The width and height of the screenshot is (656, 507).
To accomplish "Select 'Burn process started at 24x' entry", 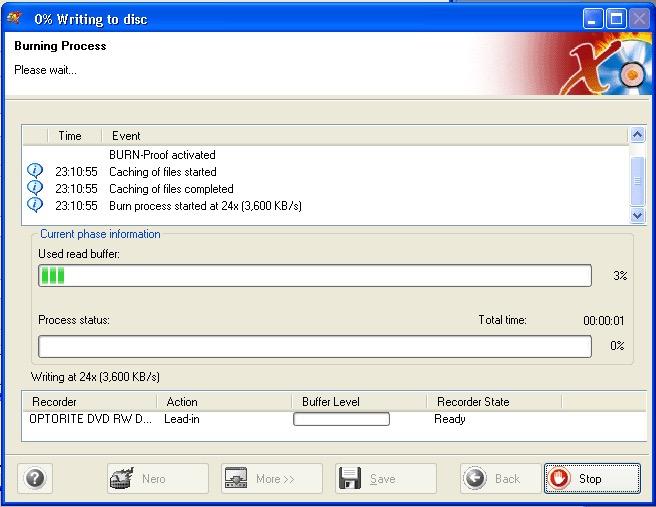I will pyautogui.click(x=205, y=206).
